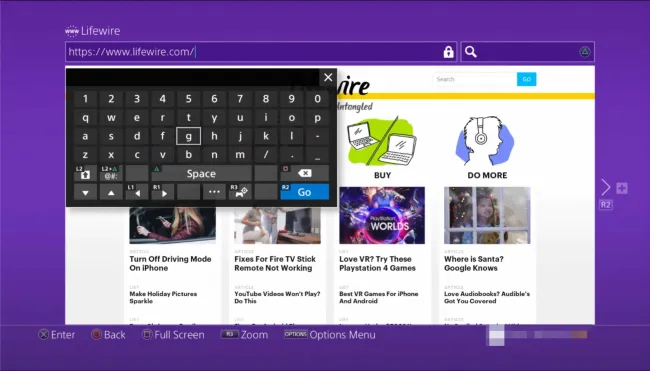Image resolution: width=650 pixels, height=371 pixels.
Task: Open the PlayStation Worlds VR thumbnail
Action: click(x=382, y=215)
